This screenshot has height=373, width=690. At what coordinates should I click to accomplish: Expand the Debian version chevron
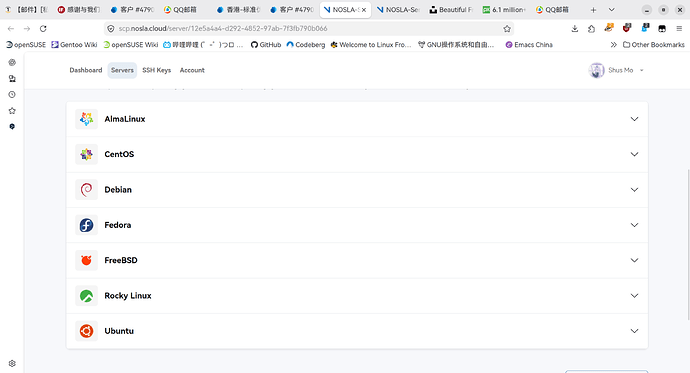point(634,190)
